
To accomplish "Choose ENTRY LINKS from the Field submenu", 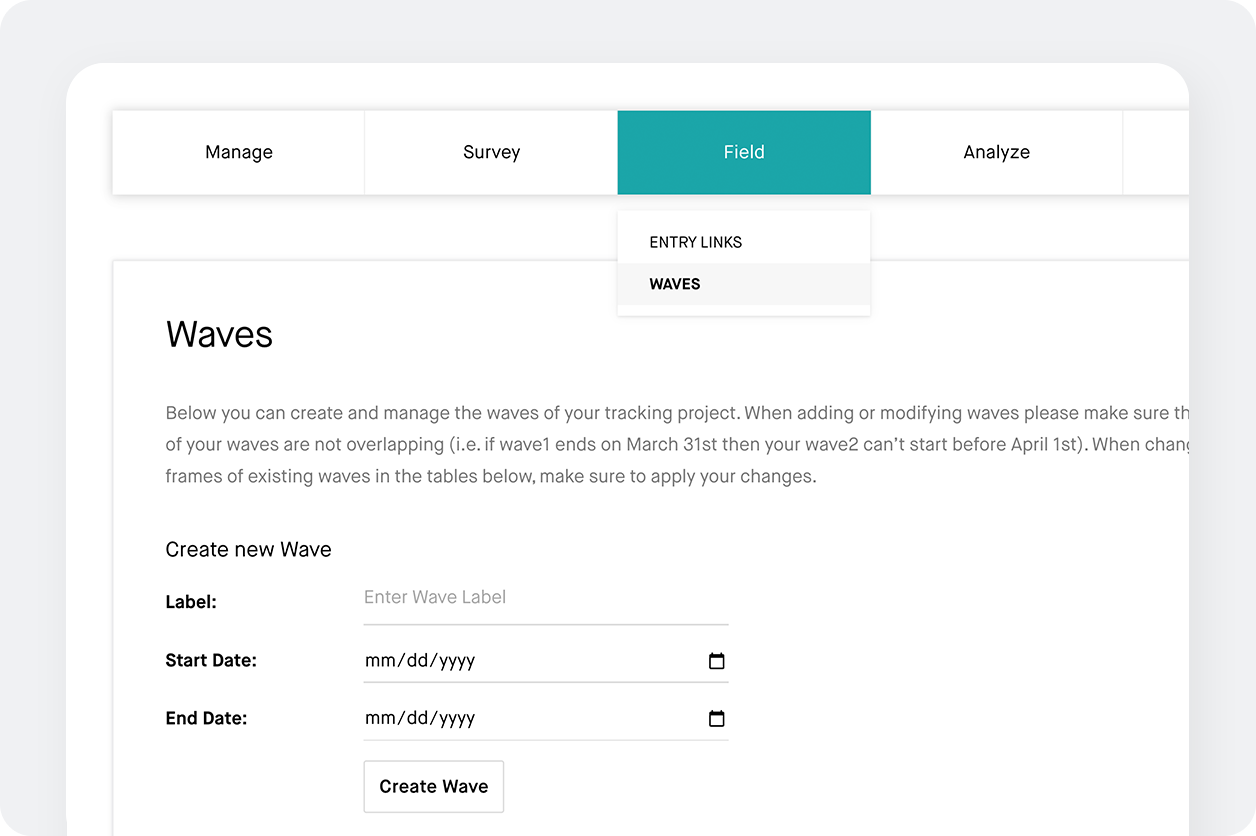I will 696,242.
